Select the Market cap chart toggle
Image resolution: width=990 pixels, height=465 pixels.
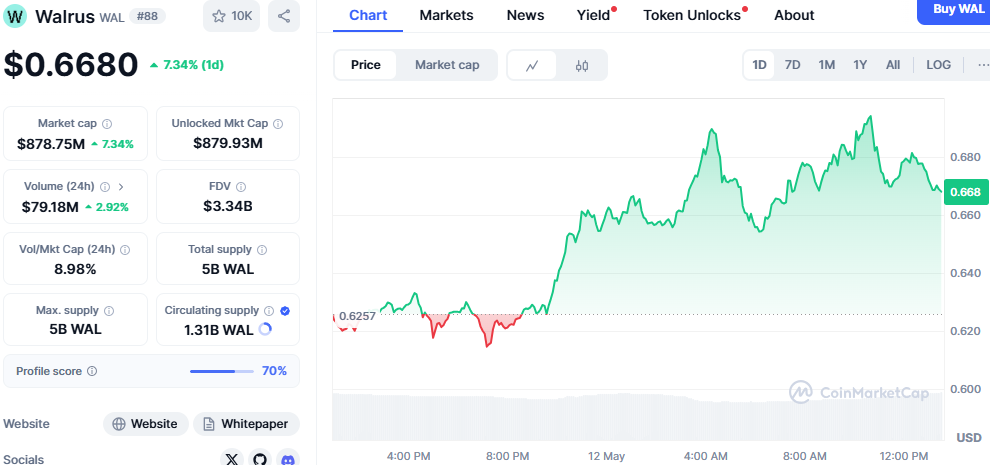pos(447,65)
